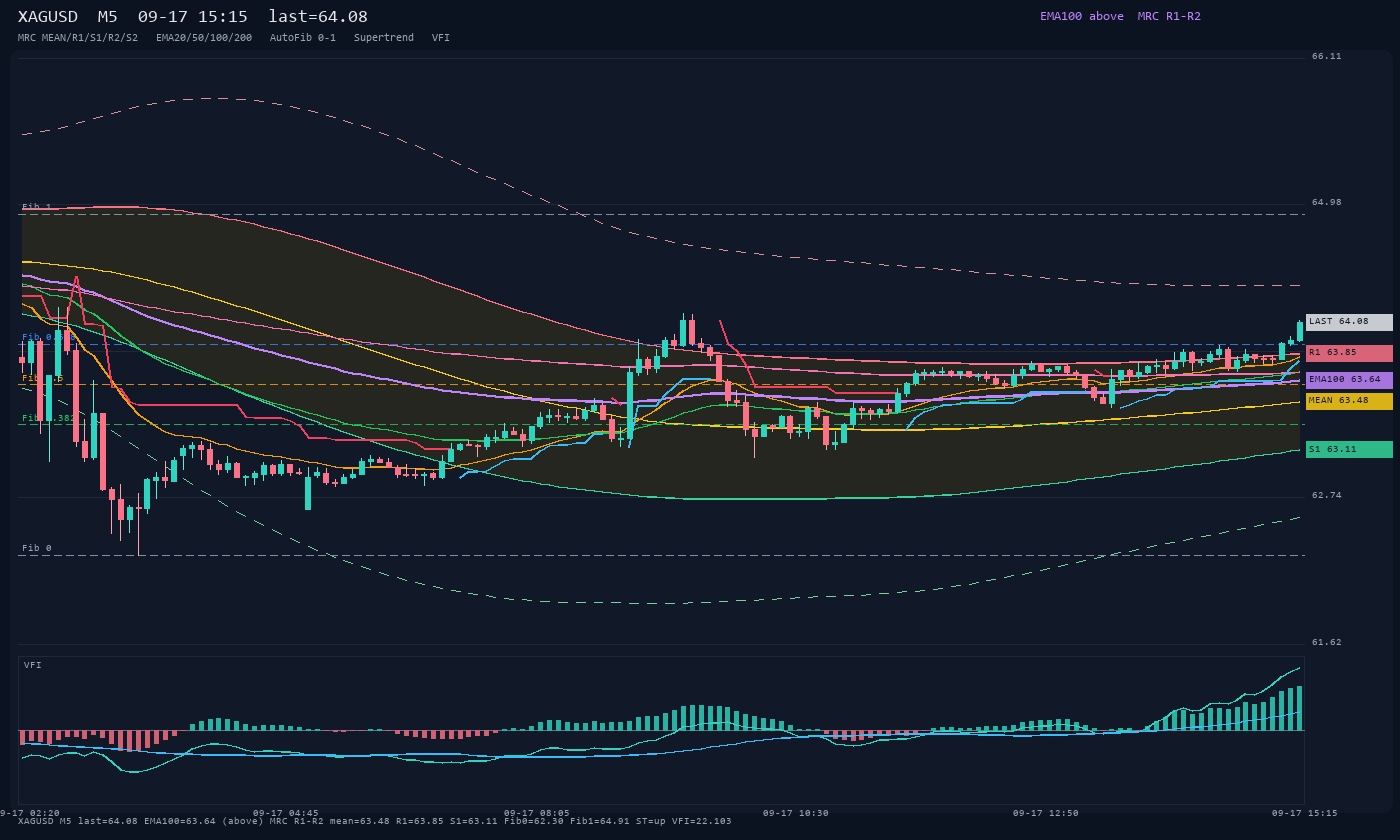Click the 'Supertrend' legend entry
The width and height of the screenshot is (1400, 840).
pos(384,38)
